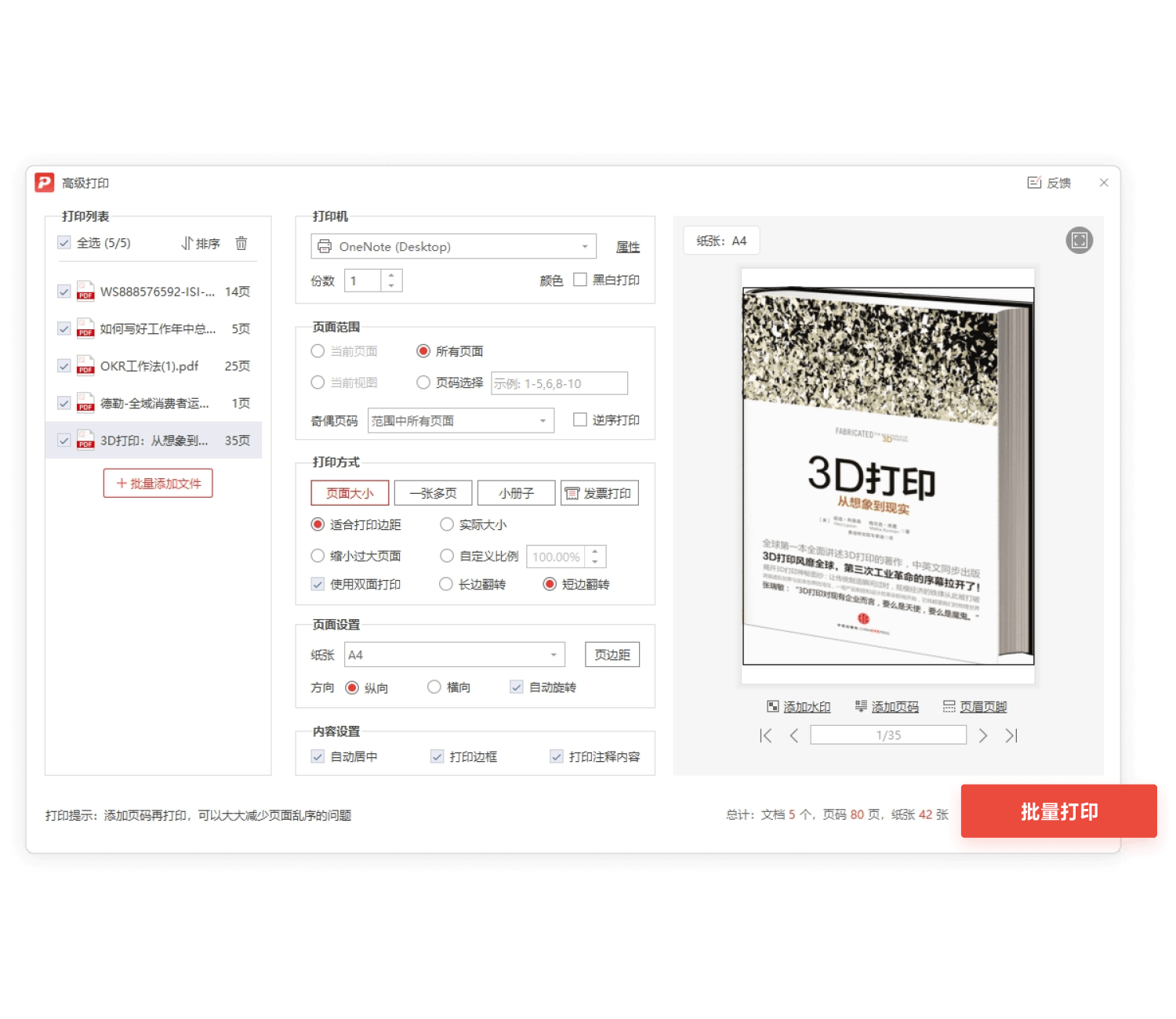This screenshot has width=1176, height=1019.
Task: Switch to 小册子 print mode tab
Action: (516, 493)
